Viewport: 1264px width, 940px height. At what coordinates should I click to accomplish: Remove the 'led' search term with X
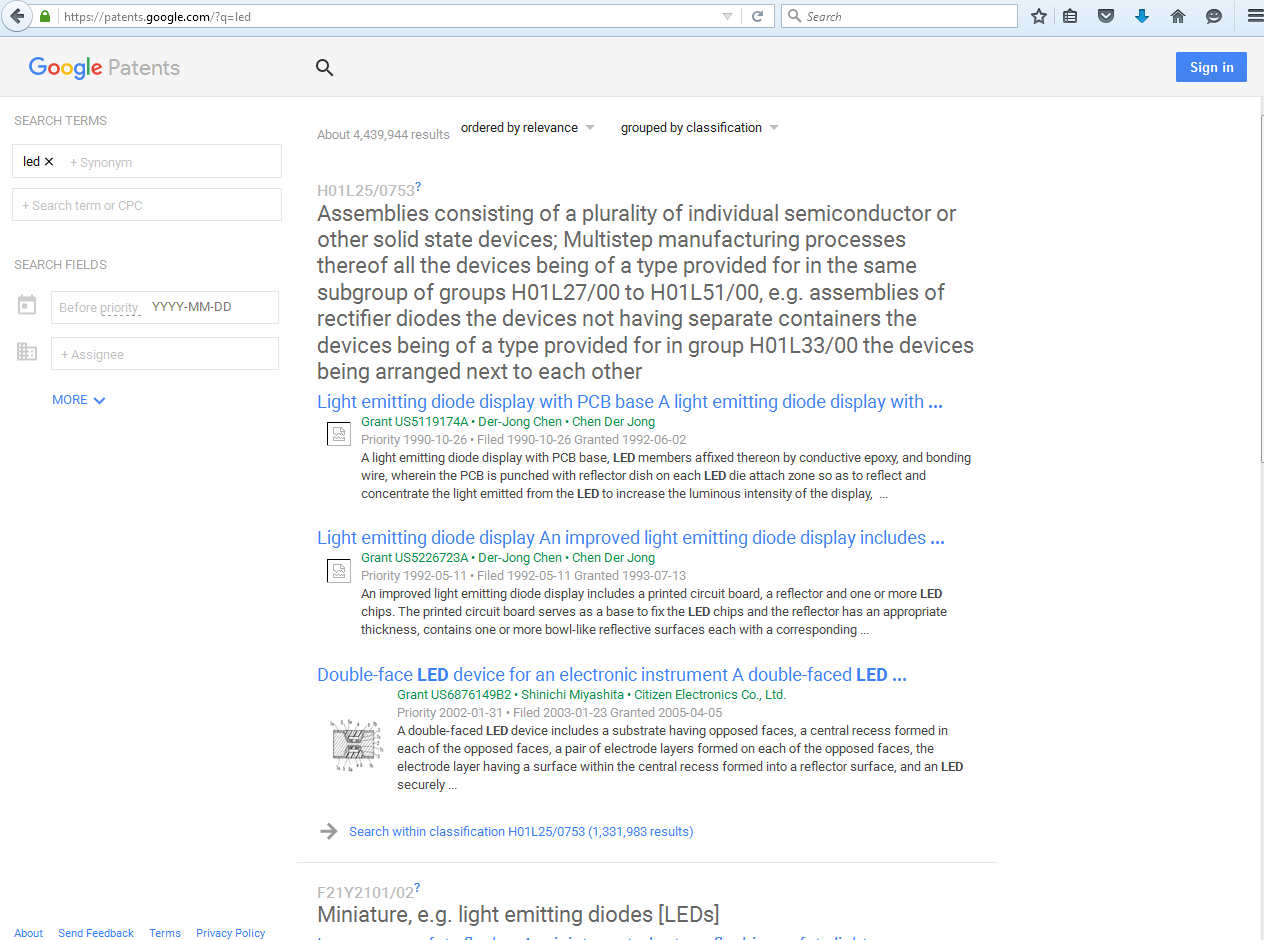pos(49,162)
